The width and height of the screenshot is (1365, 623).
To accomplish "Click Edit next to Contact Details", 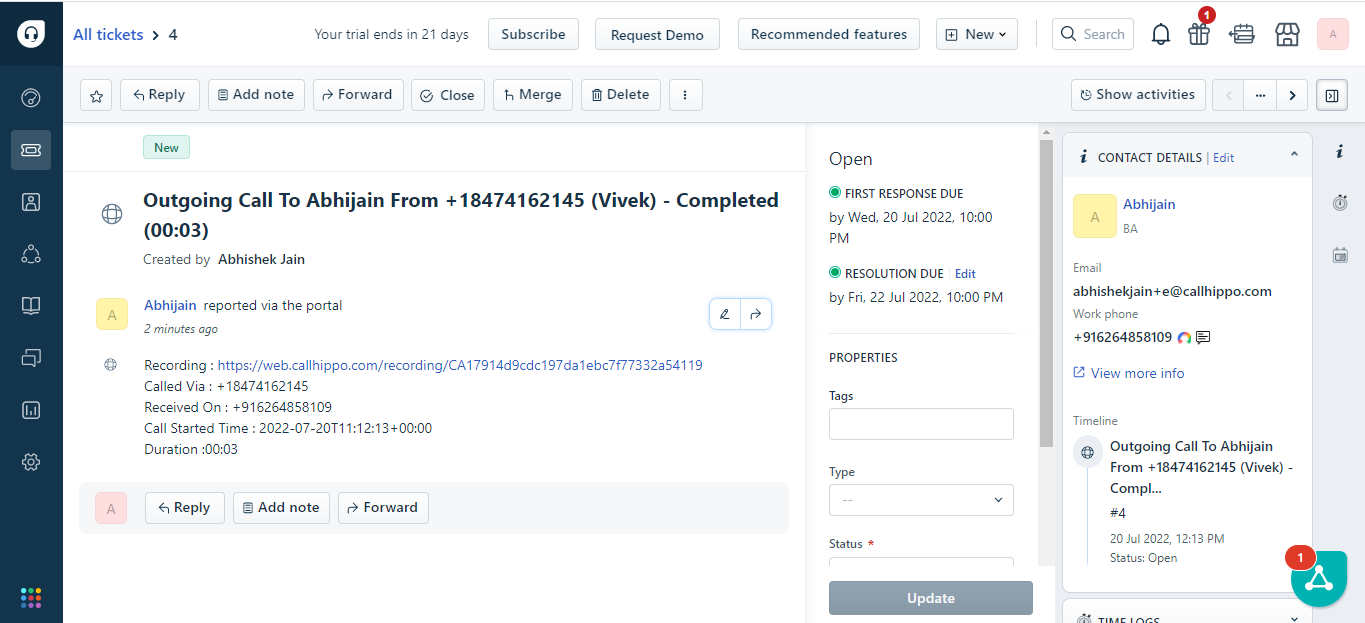I will (1223, 158).
